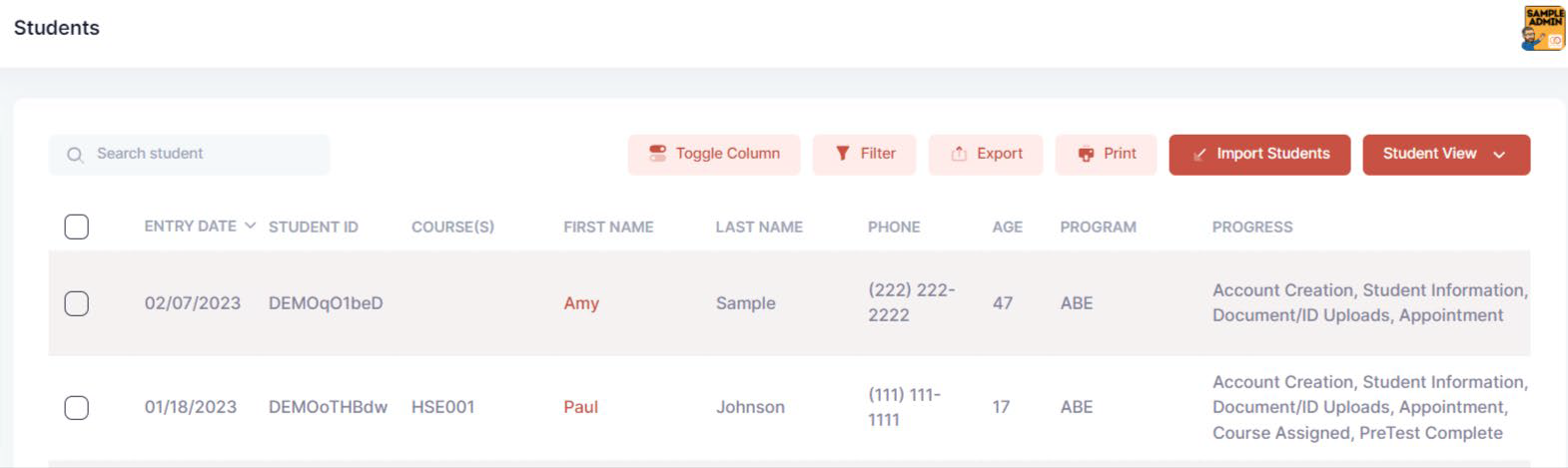Viewport: 1568px width, 468px height.
Task: Click the Export button
Action: pos(986,155)
